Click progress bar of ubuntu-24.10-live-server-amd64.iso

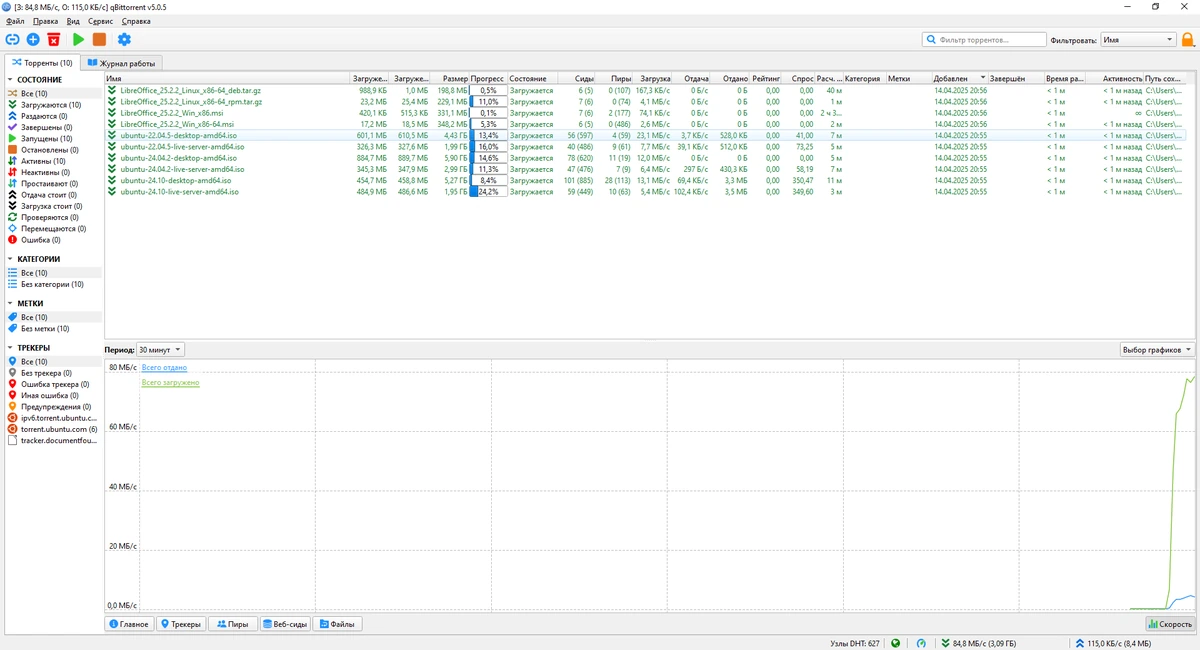coord(488,192)
